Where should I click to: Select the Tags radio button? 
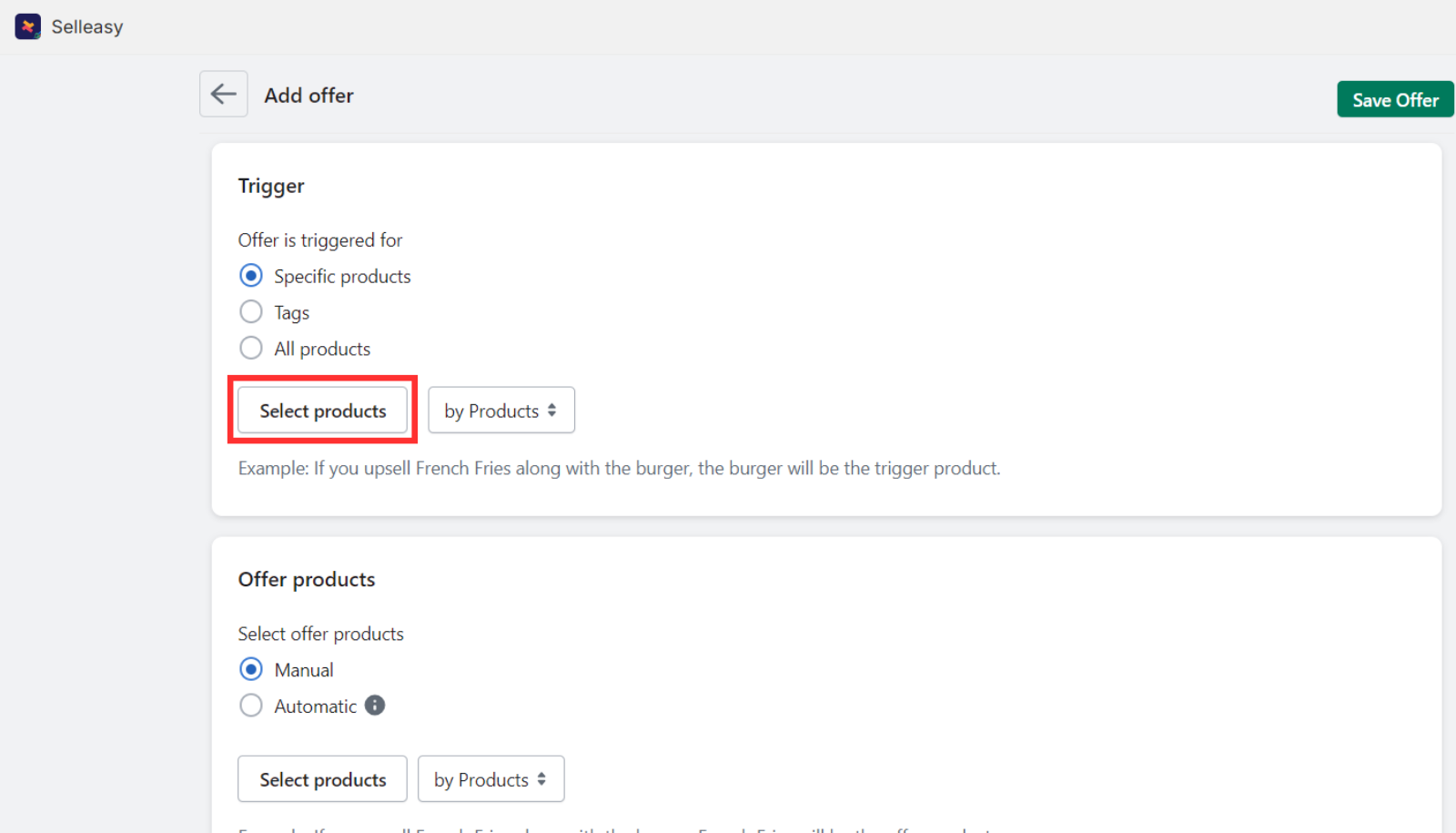click(x=250, y=311)
